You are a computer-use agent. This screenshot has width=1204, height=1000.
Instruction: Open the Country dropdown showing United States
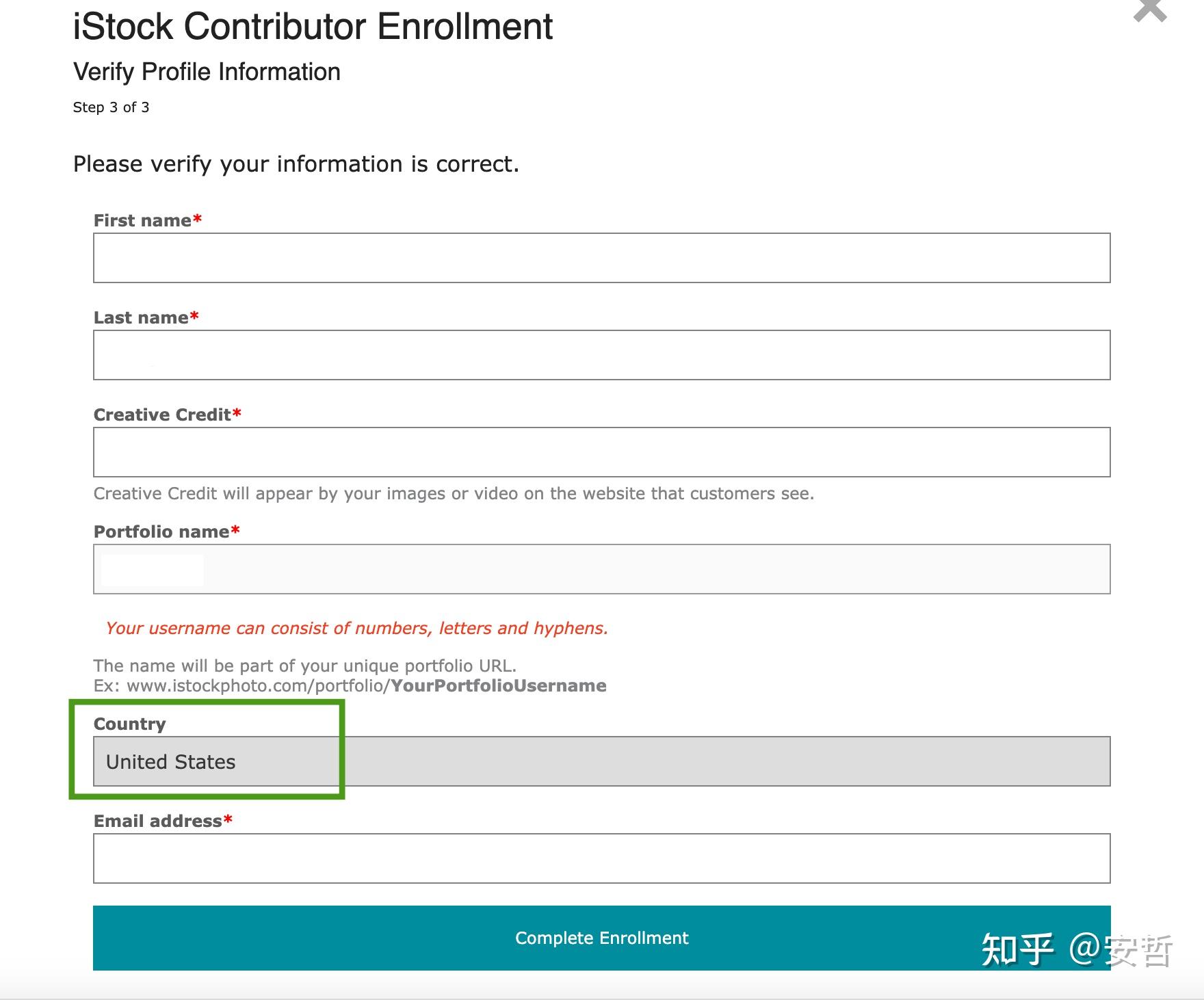[601, 761]
